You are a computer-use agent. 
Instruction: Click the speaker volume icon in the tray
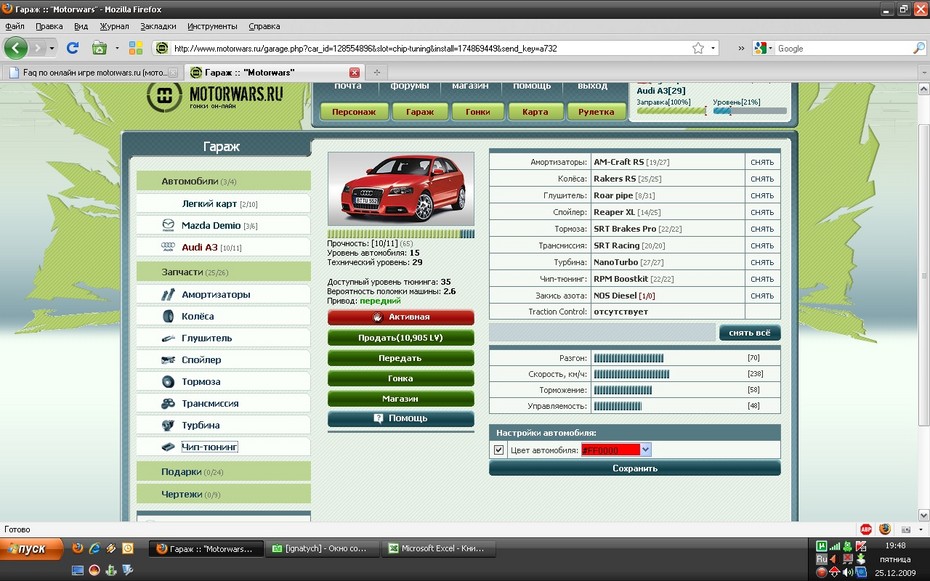click(848, 572)
